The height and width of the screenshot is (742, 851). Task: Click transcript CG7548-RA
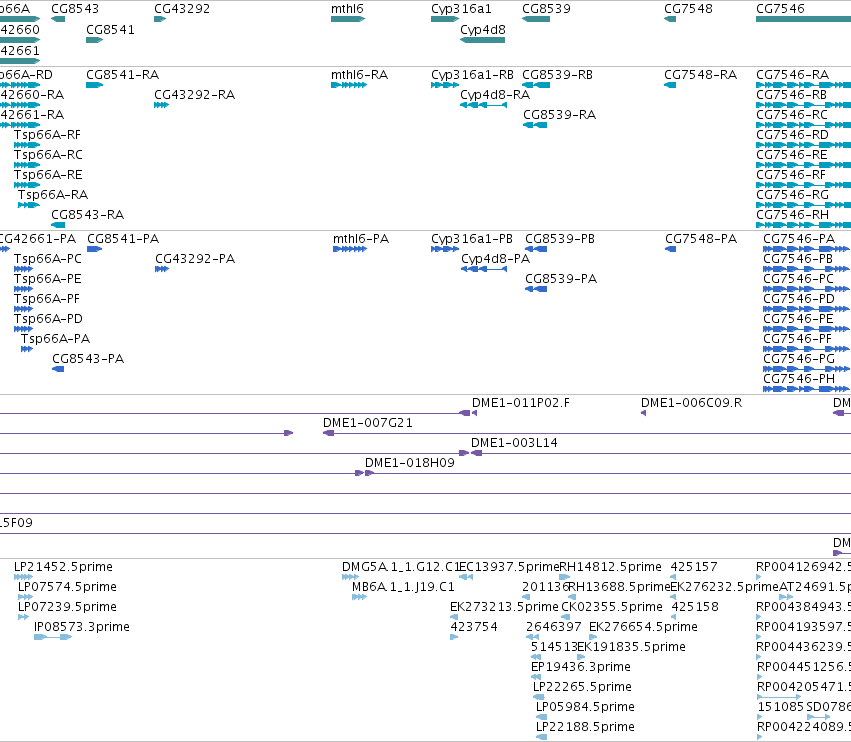pyautogui.click(x=701, y=75)
